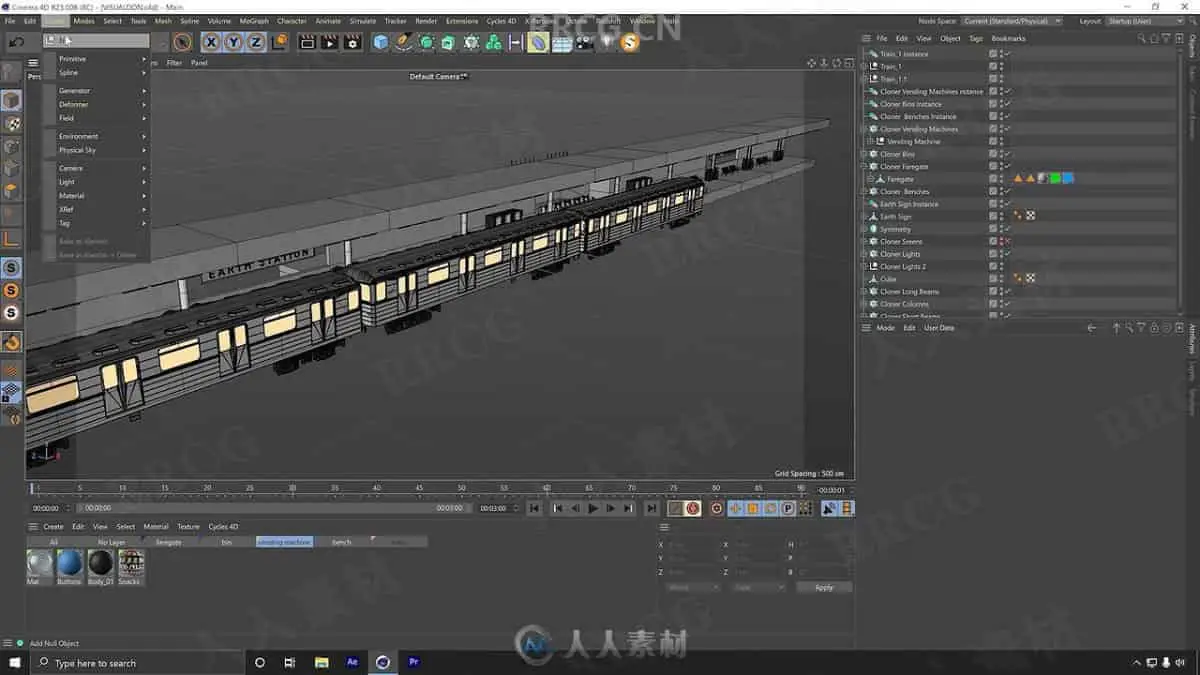Viewport: 1200px width, 675px height.
Task: Click the timeline playhead at frame 0
Action: 33,488
